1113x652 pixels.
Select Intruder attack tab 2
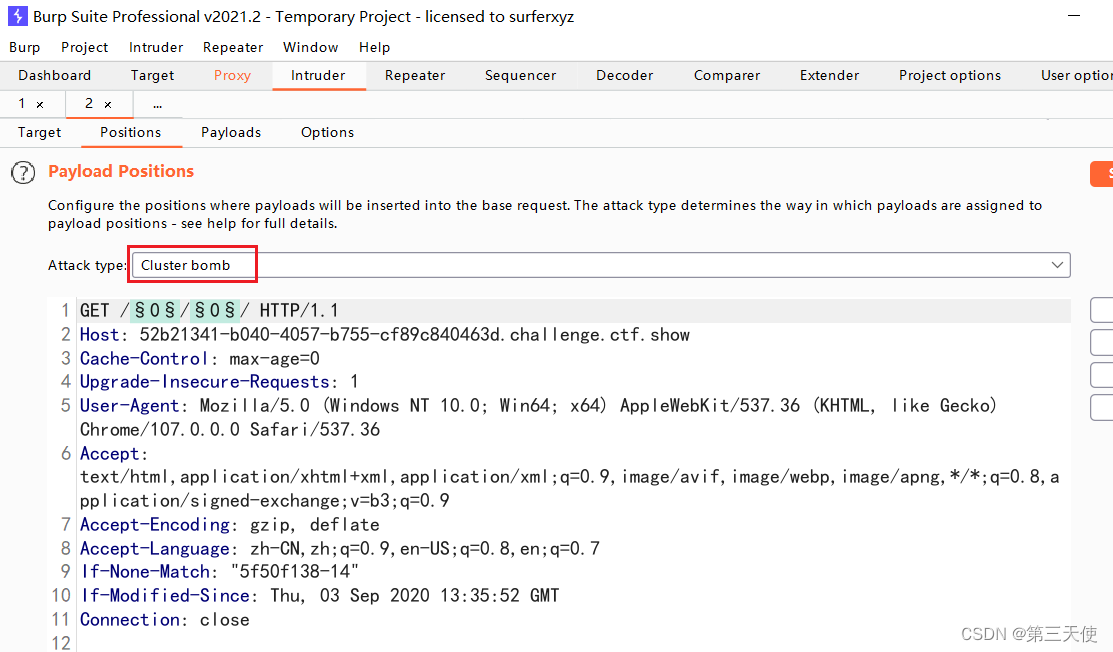point(89,104)
